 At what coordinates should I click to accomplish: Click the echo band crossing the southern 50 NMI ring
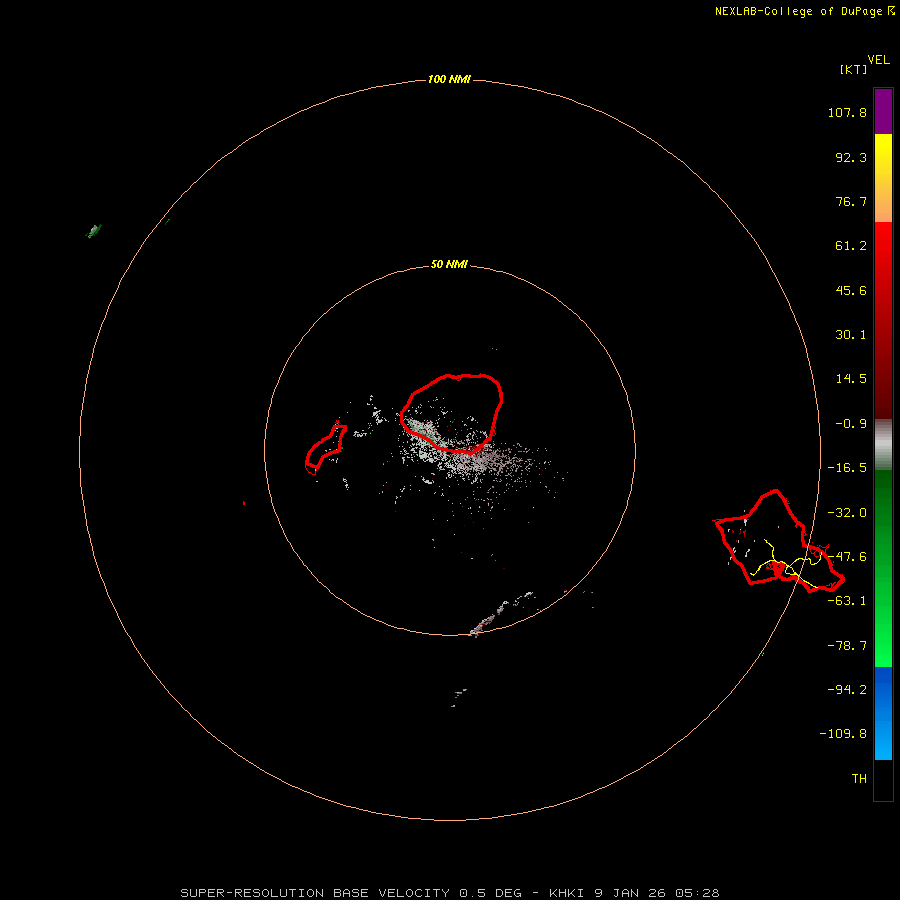tap(502, 614)
